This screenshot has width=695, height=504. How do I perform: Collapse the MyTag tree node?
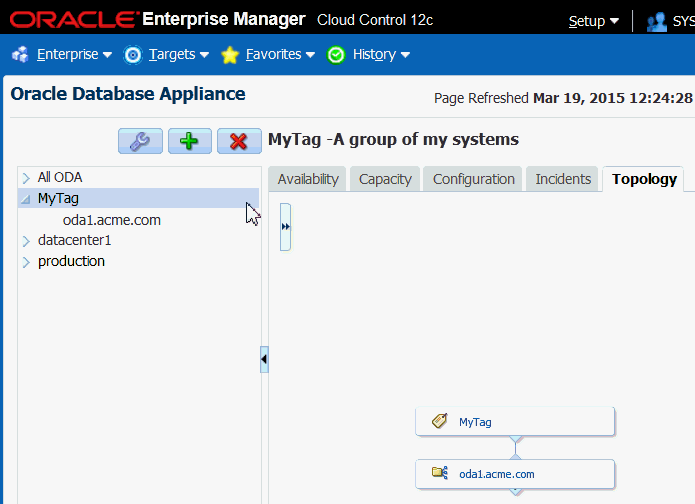point(26,199)
